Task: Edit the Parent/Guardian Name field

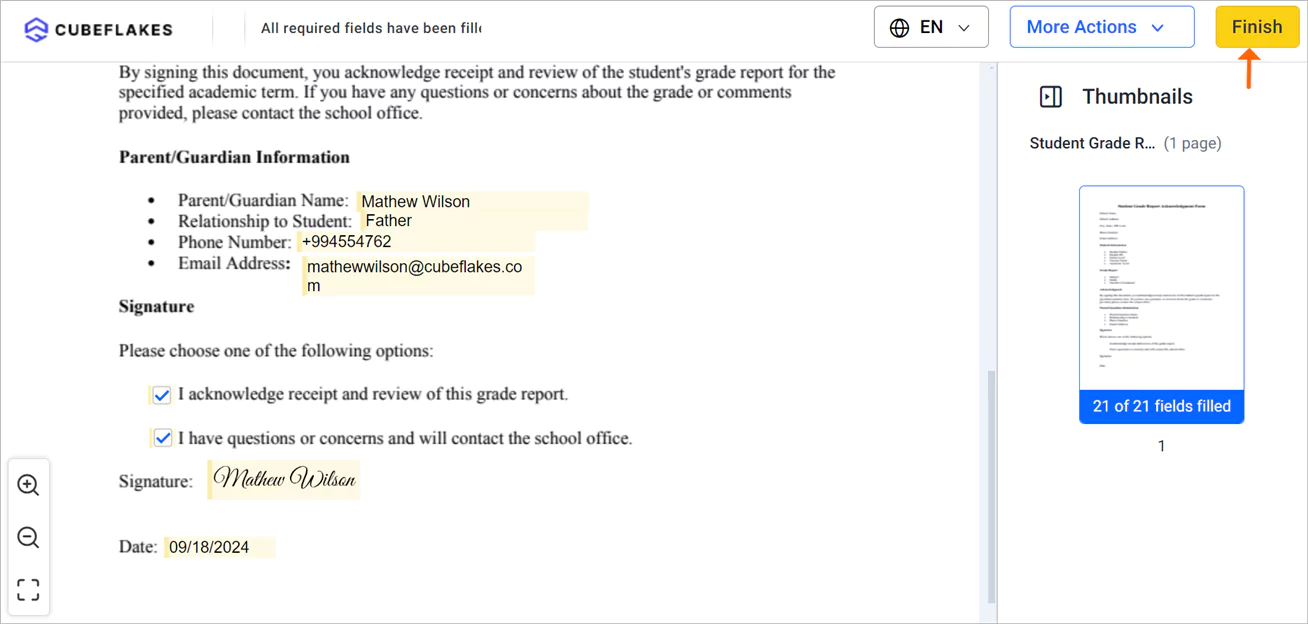Action: [x=472, y=202]
